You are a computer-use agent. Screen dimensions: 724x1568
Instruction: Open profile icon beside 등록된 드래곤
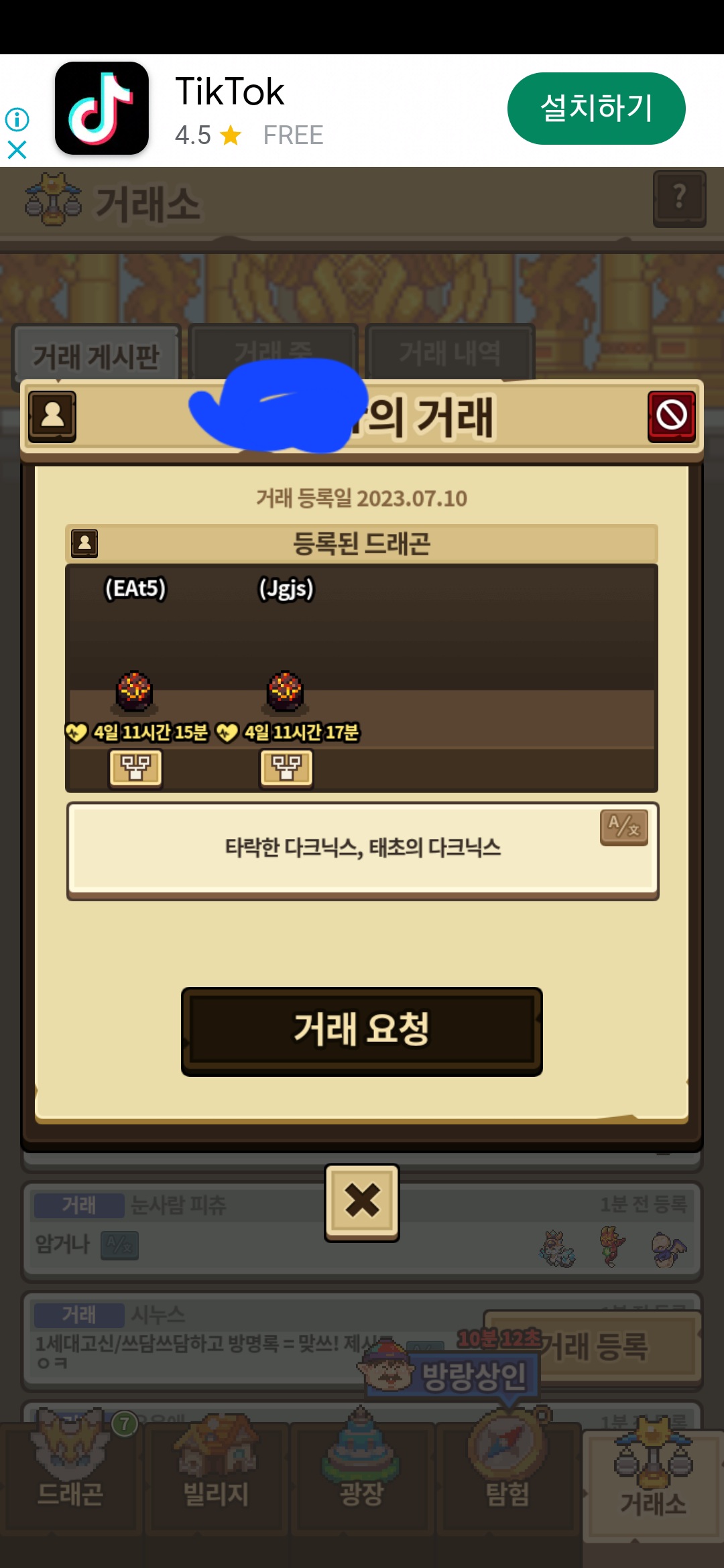pyautogui.click(x=84, y=543)
